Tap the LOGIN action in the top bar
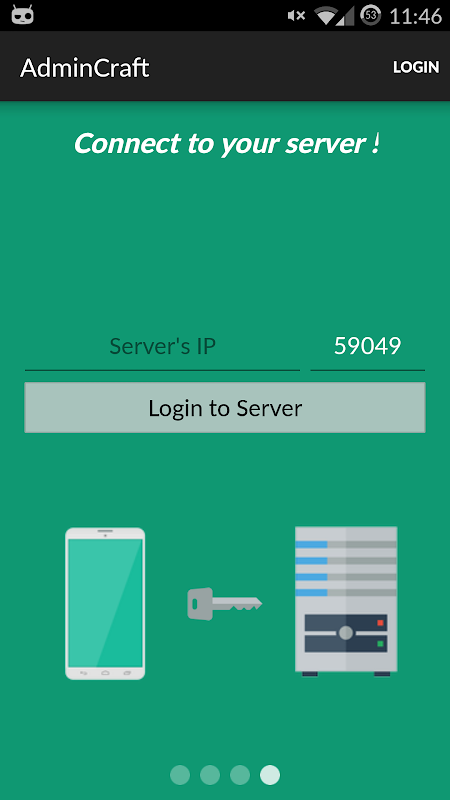The width and height of the screenshot is (450, 800). [416, 67]
